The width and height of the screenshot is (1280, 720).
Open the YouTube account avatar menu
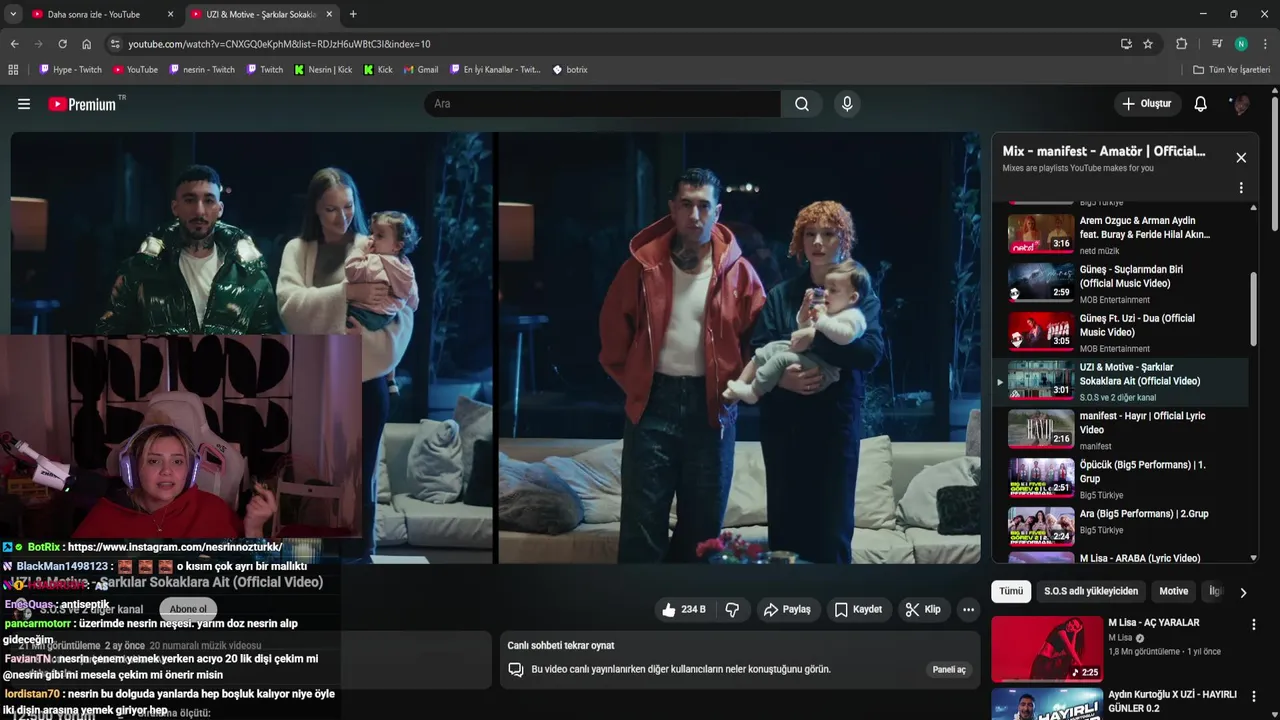click(x=1240, y=104)
